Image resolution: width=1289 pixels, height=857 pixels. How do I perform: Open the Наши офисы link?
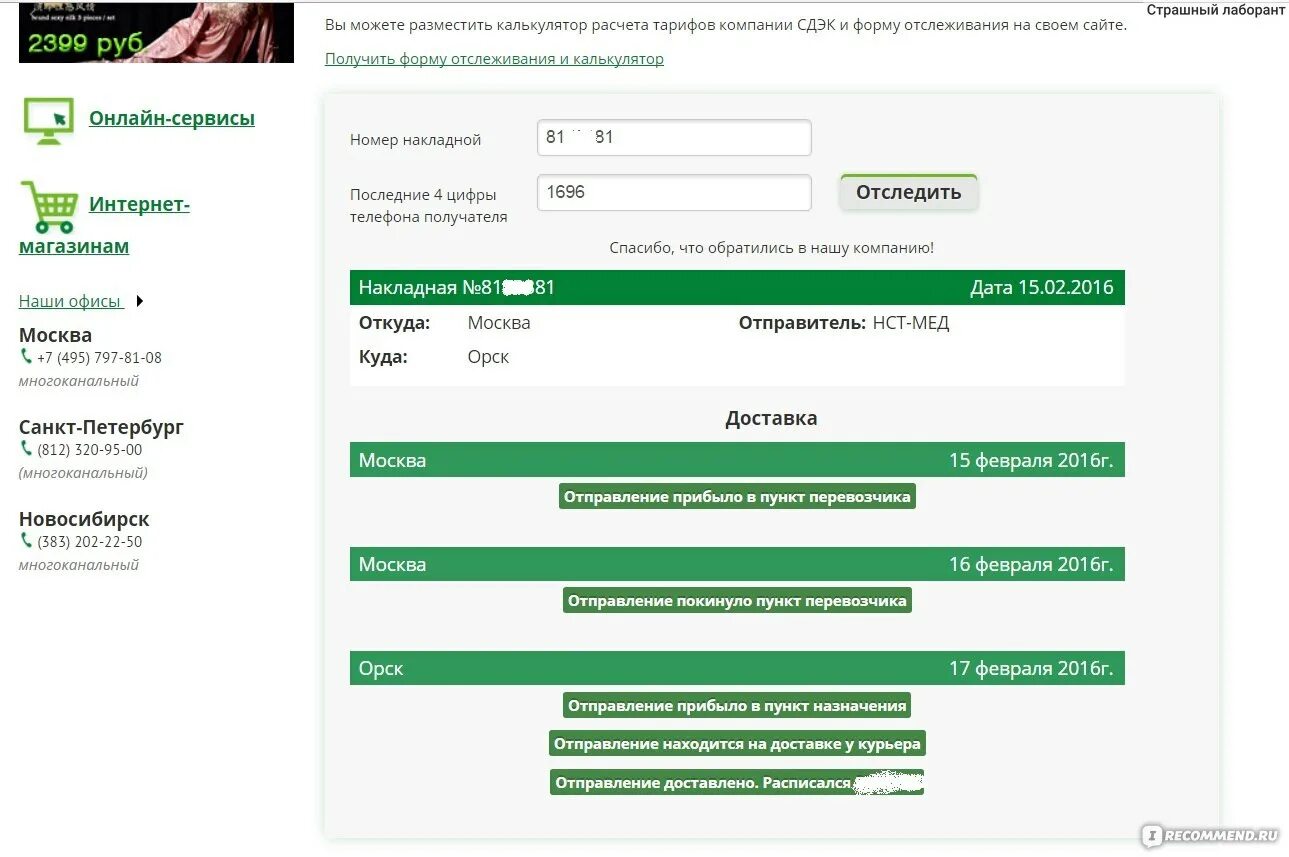[x=70, y=301]
